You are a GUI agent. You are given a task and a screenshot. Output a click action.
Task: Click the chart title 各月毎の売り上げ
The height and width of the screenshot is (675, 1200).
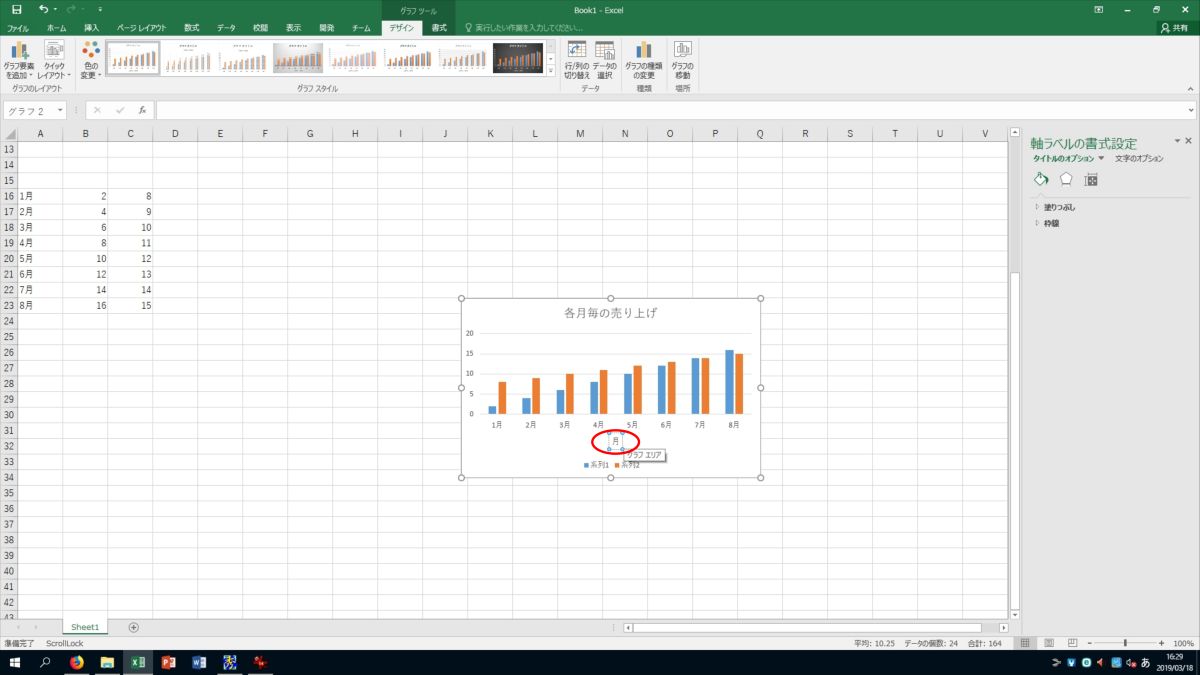pyautogui.click(x=611, y=313)
